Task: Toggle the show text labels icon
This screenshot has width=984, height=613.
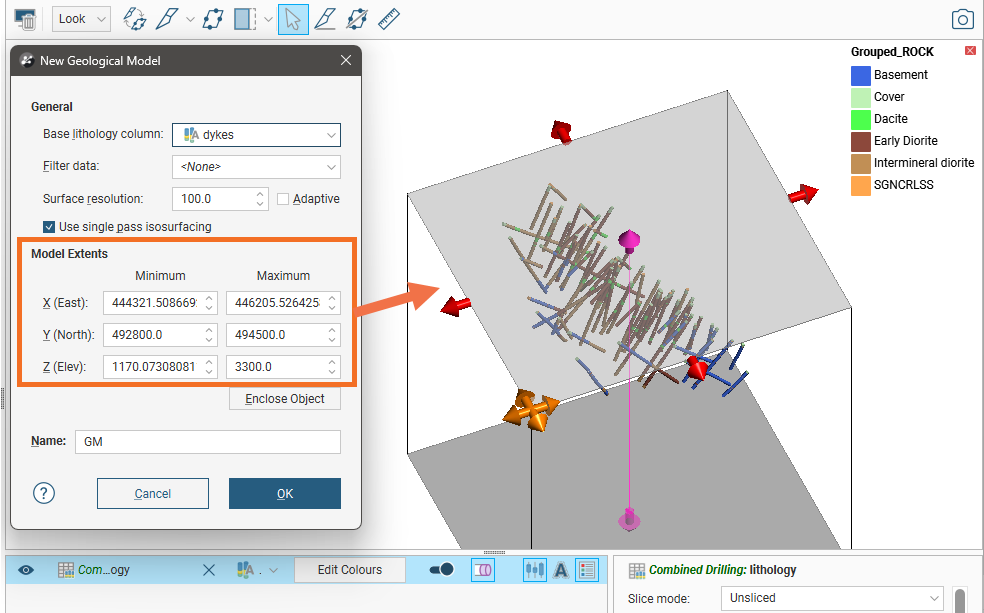Action: point(561,570)
